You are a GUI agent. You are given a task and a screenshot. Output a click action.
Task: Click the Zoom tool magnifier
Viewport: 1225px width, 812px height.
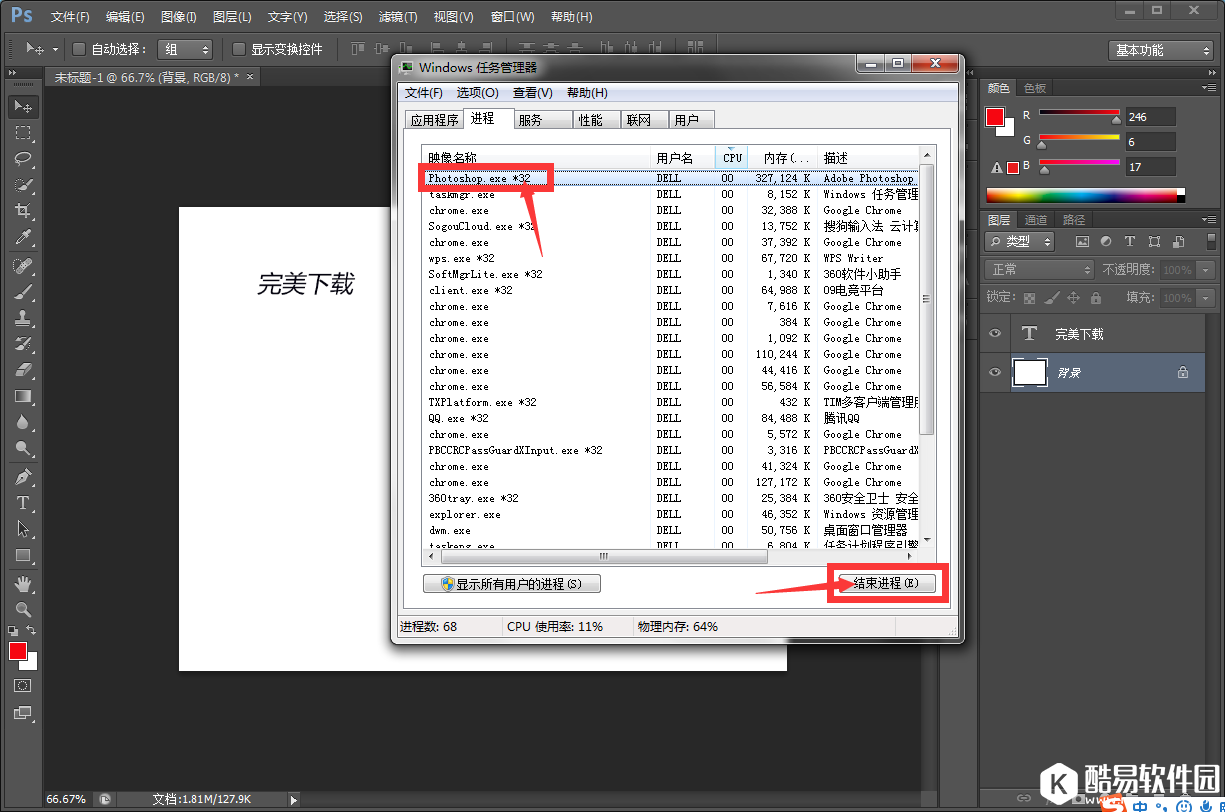click(23, 609)
